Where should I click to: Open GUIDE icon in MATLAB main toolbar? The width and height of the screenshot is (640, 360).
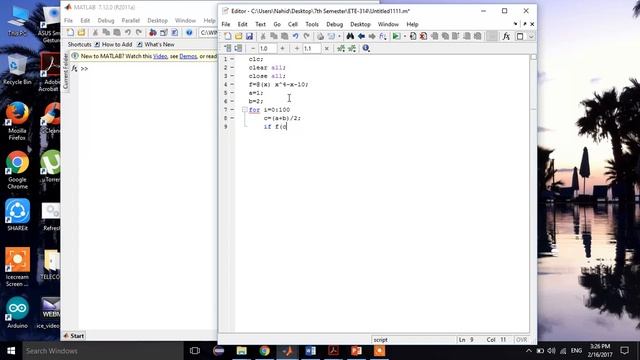(x=164, y=33)
